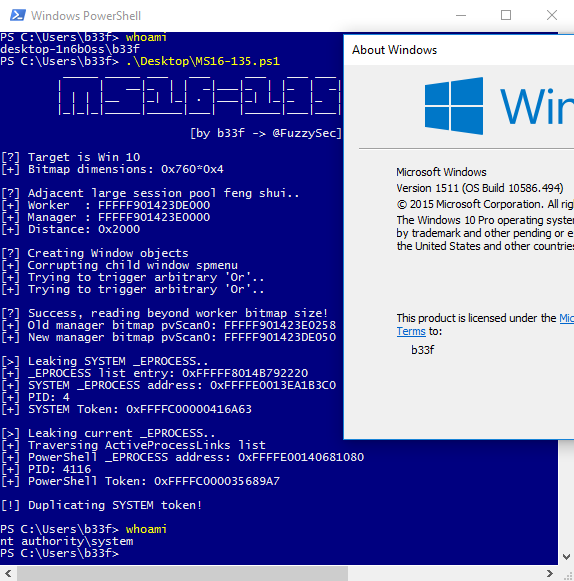The image size is (574, 581).
Task: Click the 'desktop-1n6b0ss\b33f' output line
Action: [x=70, y=49]
